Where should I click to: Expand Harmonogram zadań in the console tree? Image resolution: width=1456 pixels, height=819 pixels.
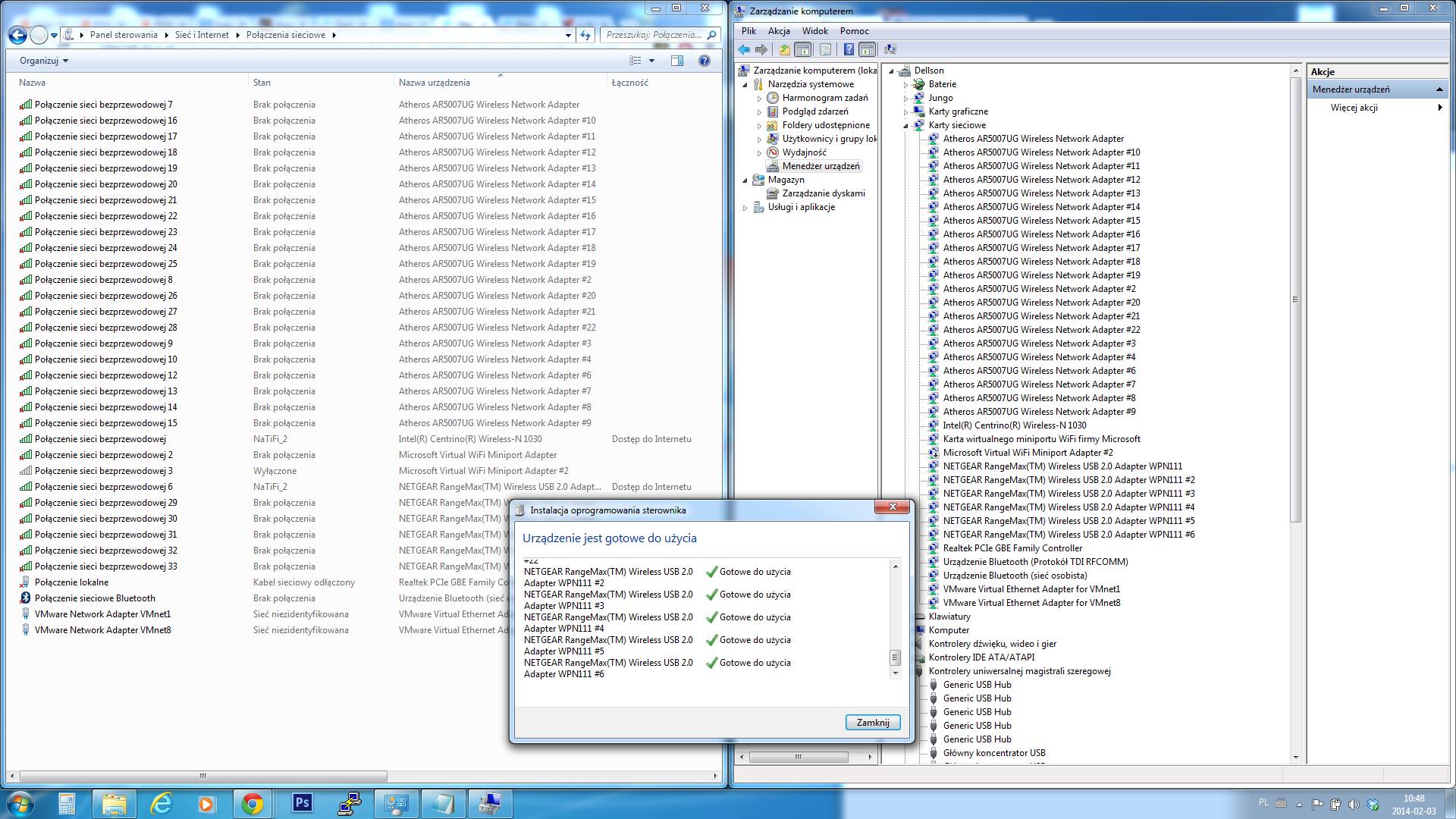759,99
